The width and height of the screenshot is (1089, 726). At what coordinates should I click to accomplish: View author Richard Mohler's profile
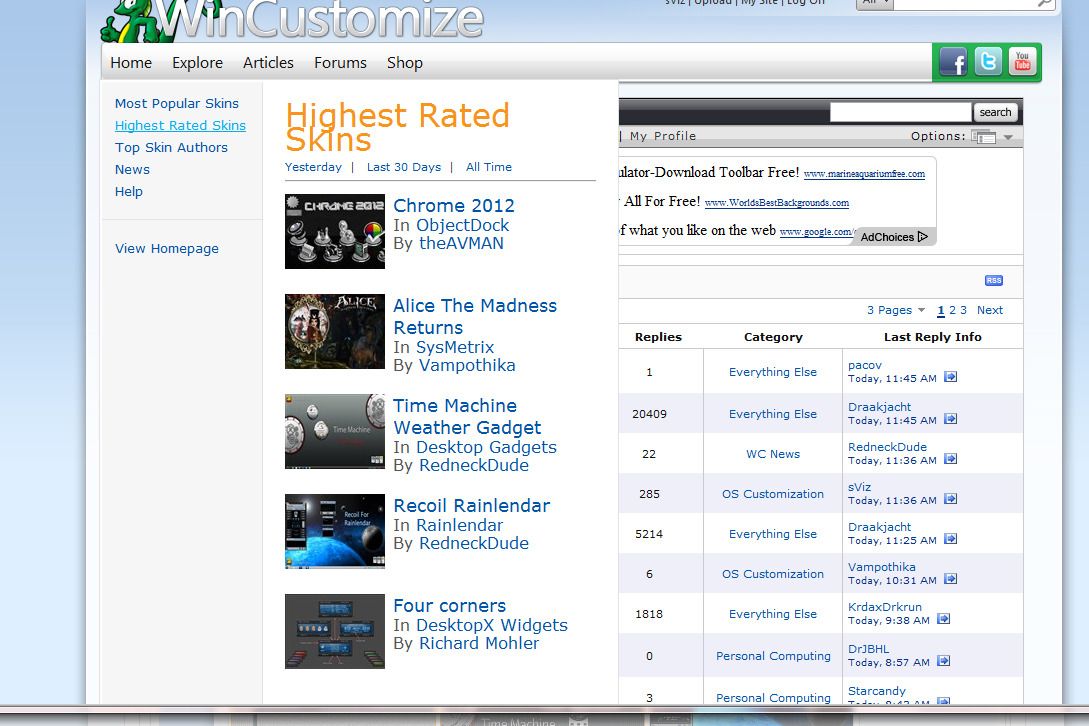point(479,643)
